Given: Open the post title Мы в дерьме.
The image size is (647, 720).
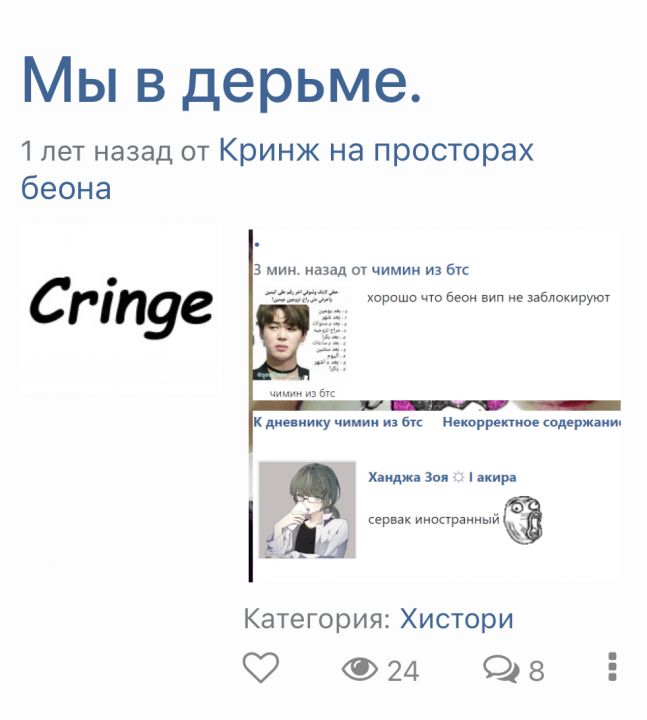Looking at the screenshot, I should point(221,80).
